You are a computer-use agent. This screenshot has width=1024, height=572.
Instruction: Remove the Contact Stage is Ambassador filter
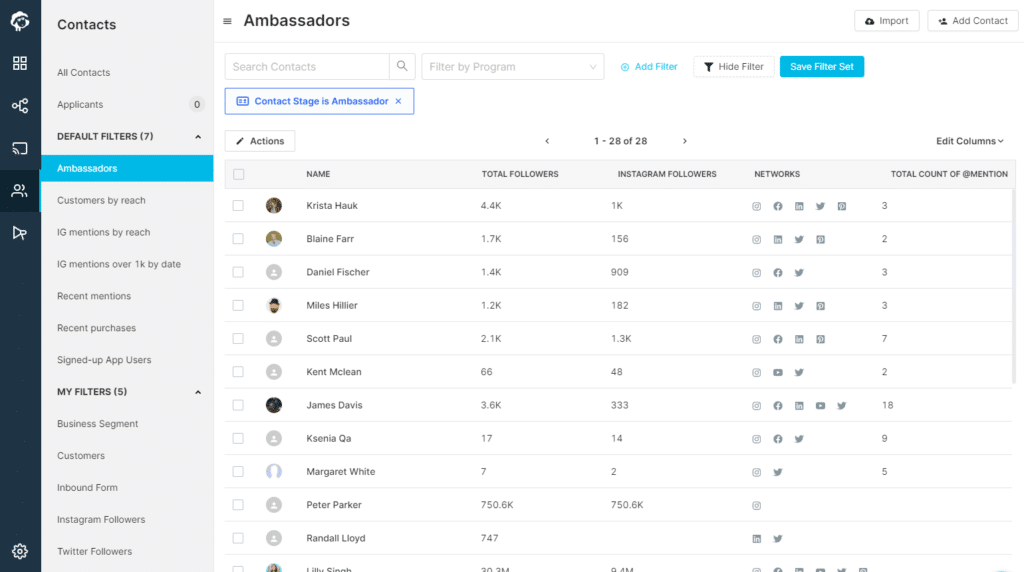coord(398,101)
